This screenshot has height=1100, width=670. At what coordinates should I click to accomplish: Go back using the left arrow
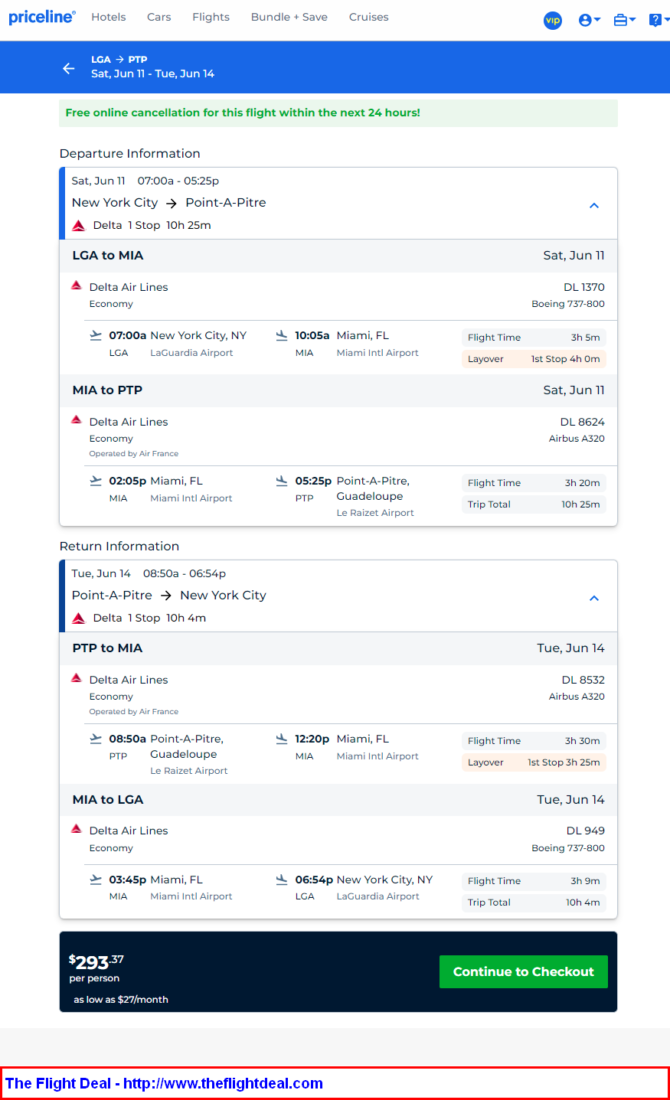[68, 68]
